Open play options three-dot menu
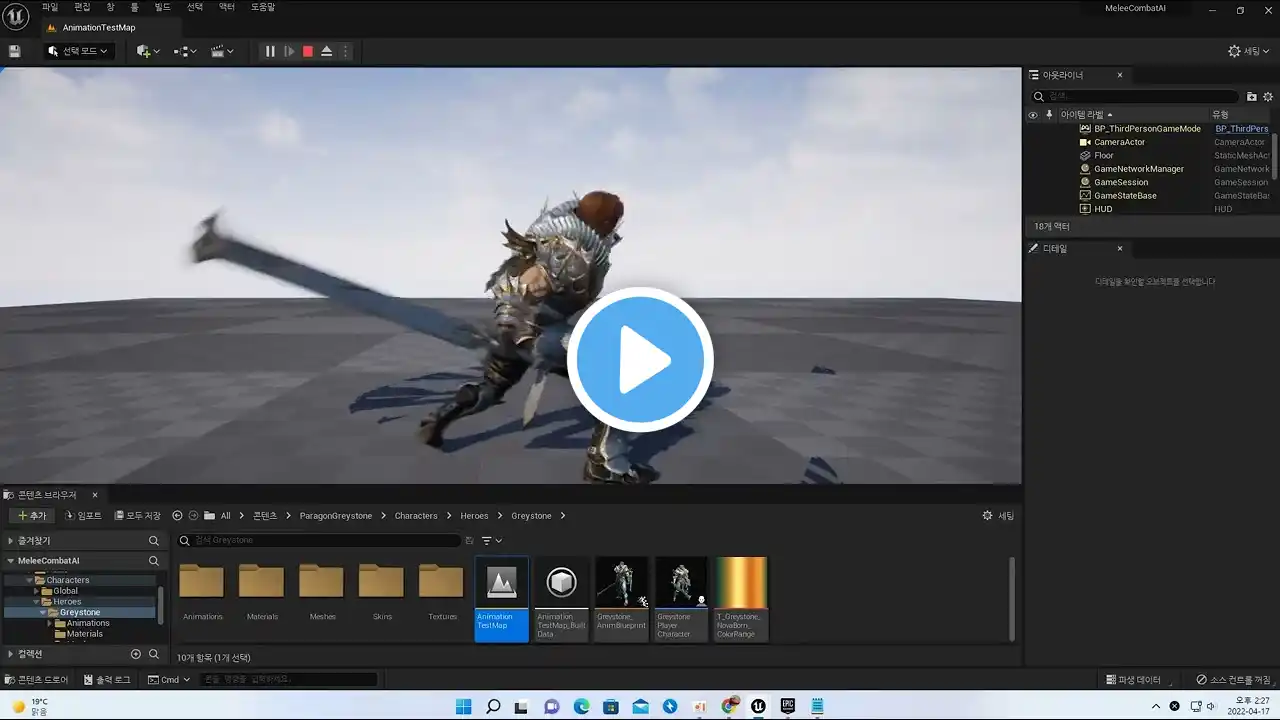Image resolution: width=1280 pixels, height=720 pixels. [x=345, y=51]
